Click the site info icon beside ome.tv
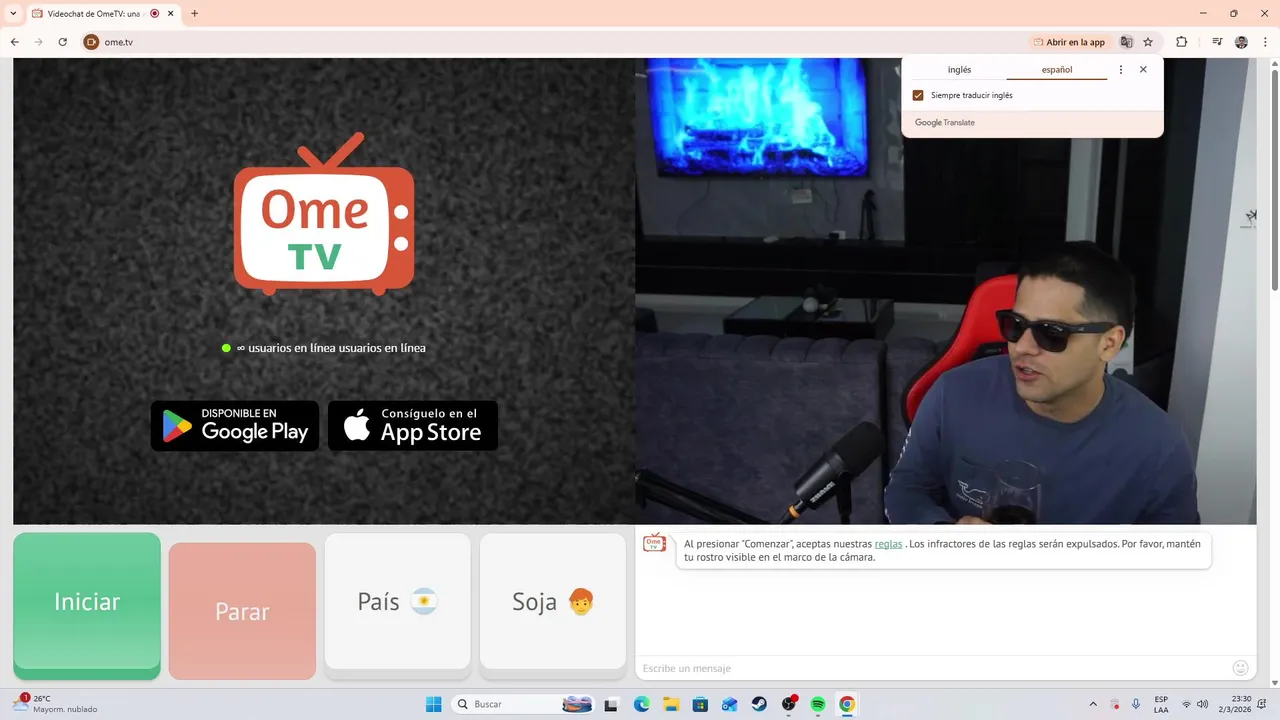Viewport: 1280px width, 720px height. point(91,42)
